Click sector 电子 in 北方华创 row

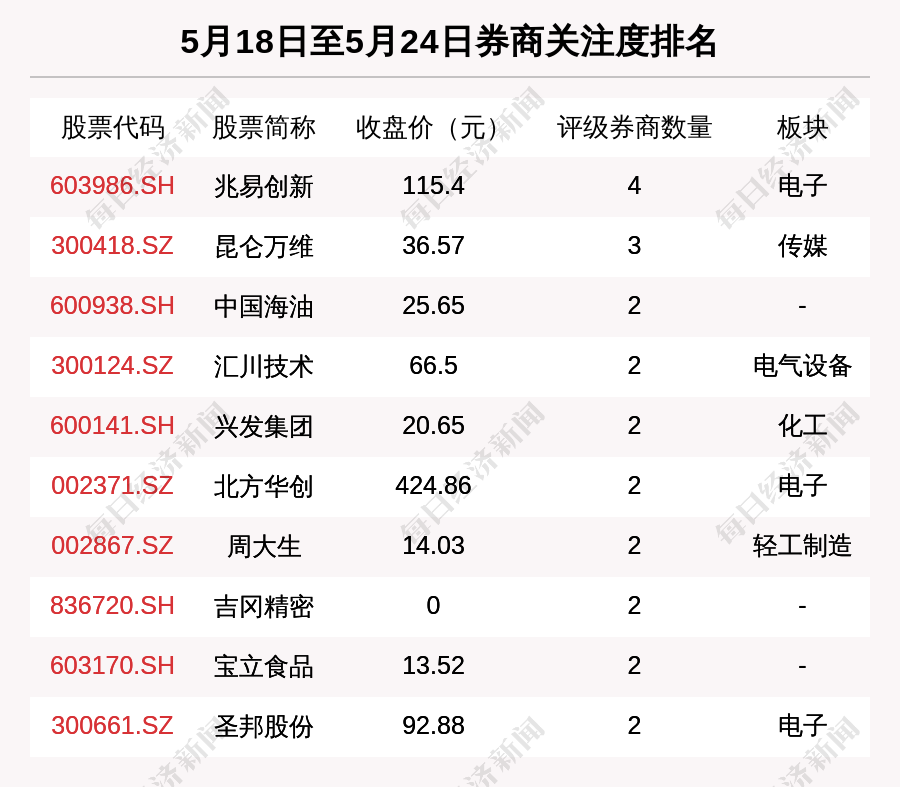pos(802,486)
